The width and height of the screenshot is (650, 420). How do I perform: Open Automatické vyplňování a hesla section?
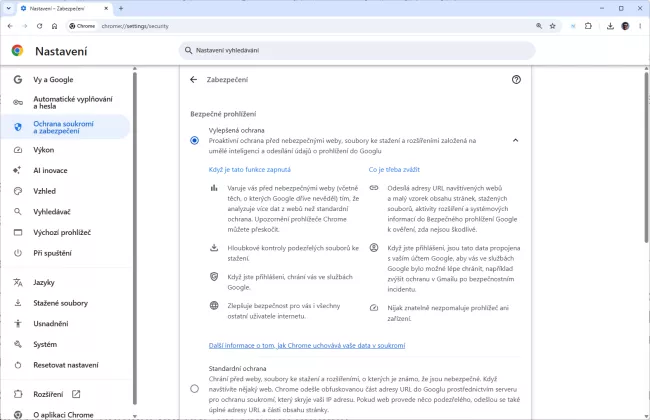[65, 102]
